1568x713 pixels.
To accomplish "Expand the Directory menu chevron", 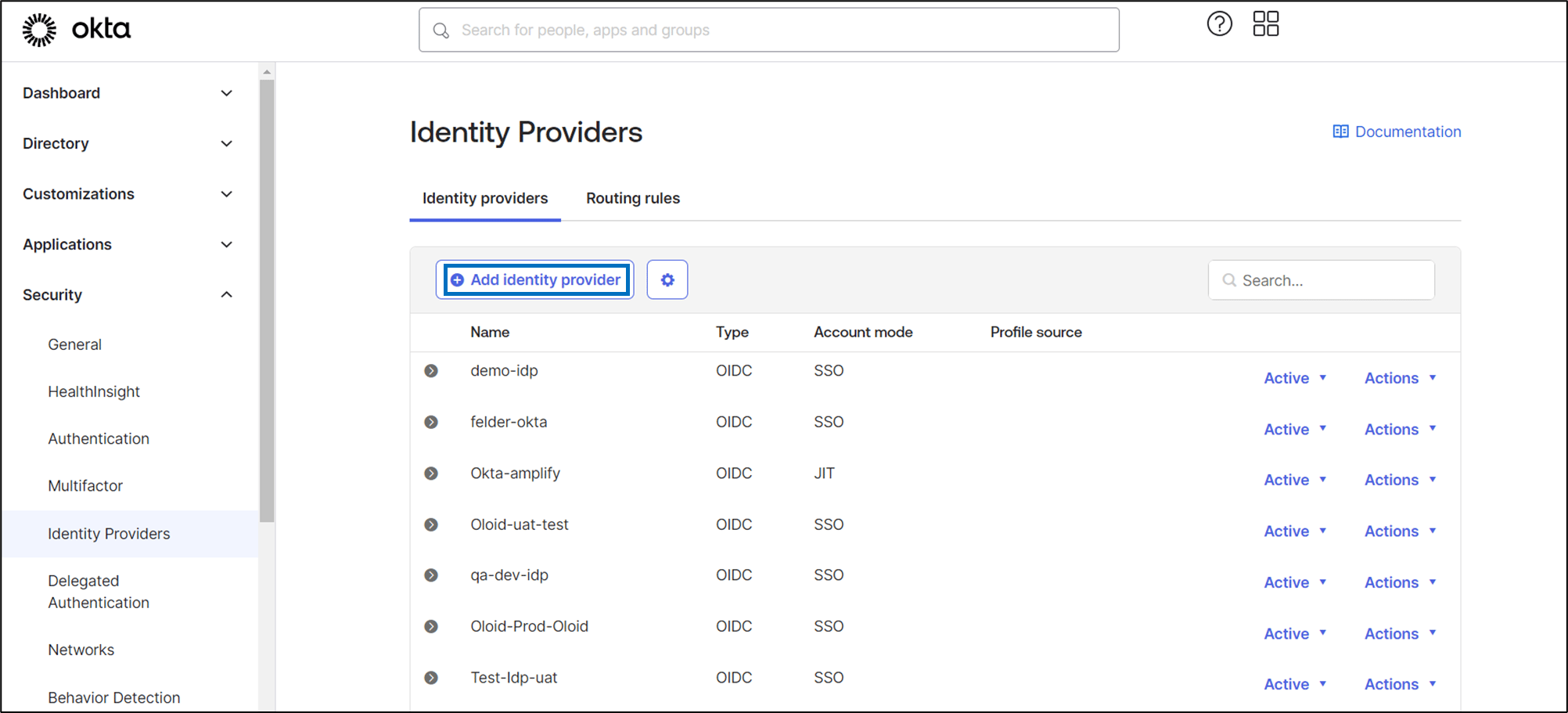I will click(227, 143).
